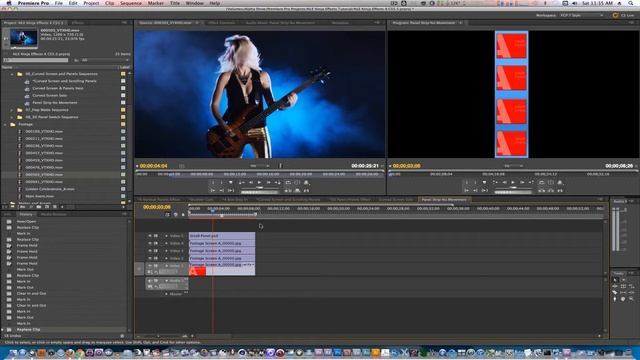Click Set Unnumbered Marker in timeline header
This screenshot has height=360, width=640.
point(183,214)
